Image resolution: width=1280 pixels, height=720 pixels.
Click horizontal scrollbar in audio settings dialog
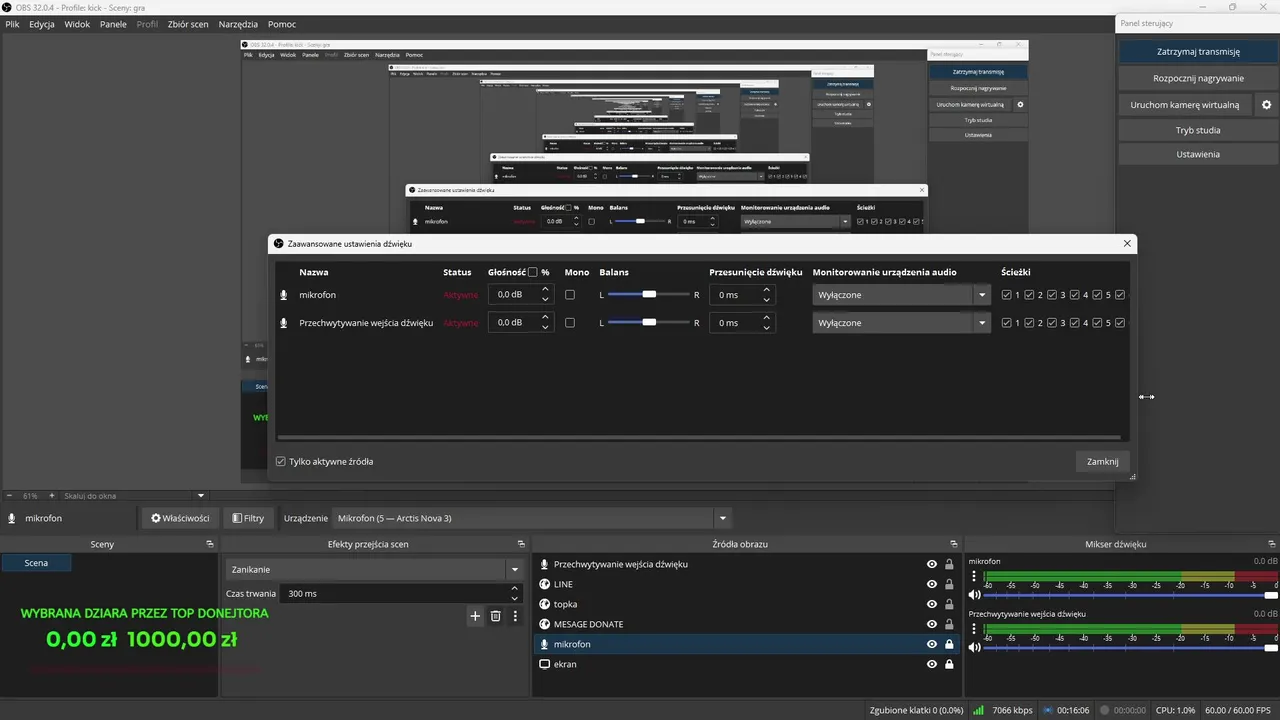699,437
